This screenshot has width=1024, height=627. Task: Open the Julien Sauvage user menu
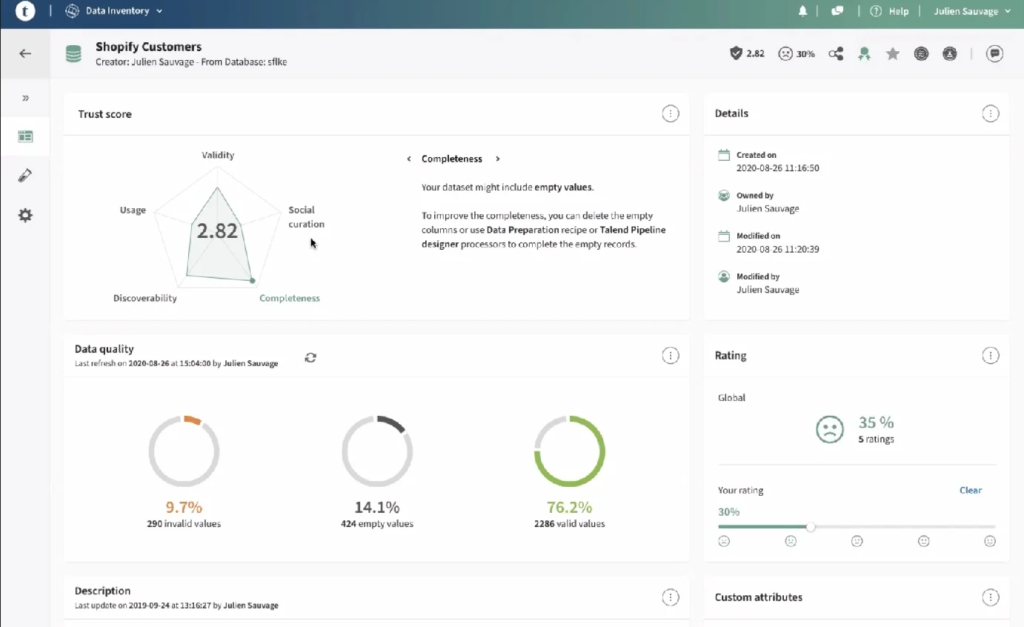tap(972, 11)
